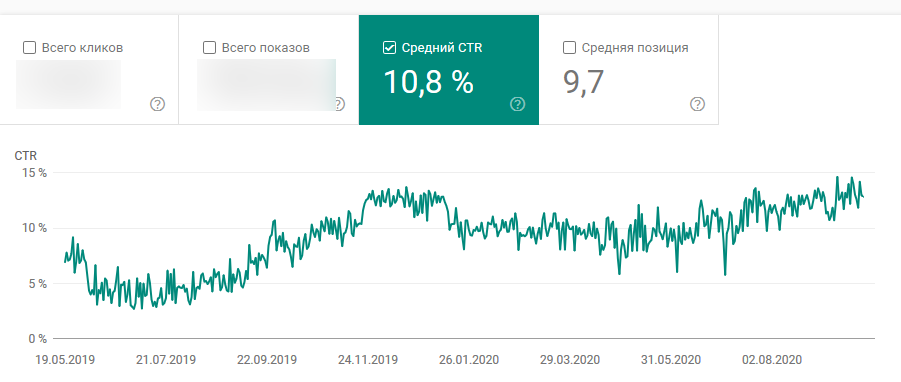This screenshot has height=382, width=901.
Task: Click the 26.01.2020 date label
Action: coord(469,360)
